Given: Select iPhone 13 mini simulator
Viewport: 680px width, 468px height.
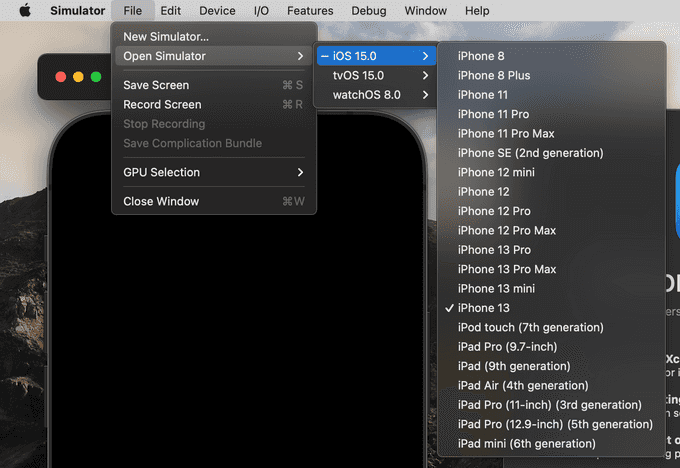Looking at the screenshot, I should click(x=552, y=288).
